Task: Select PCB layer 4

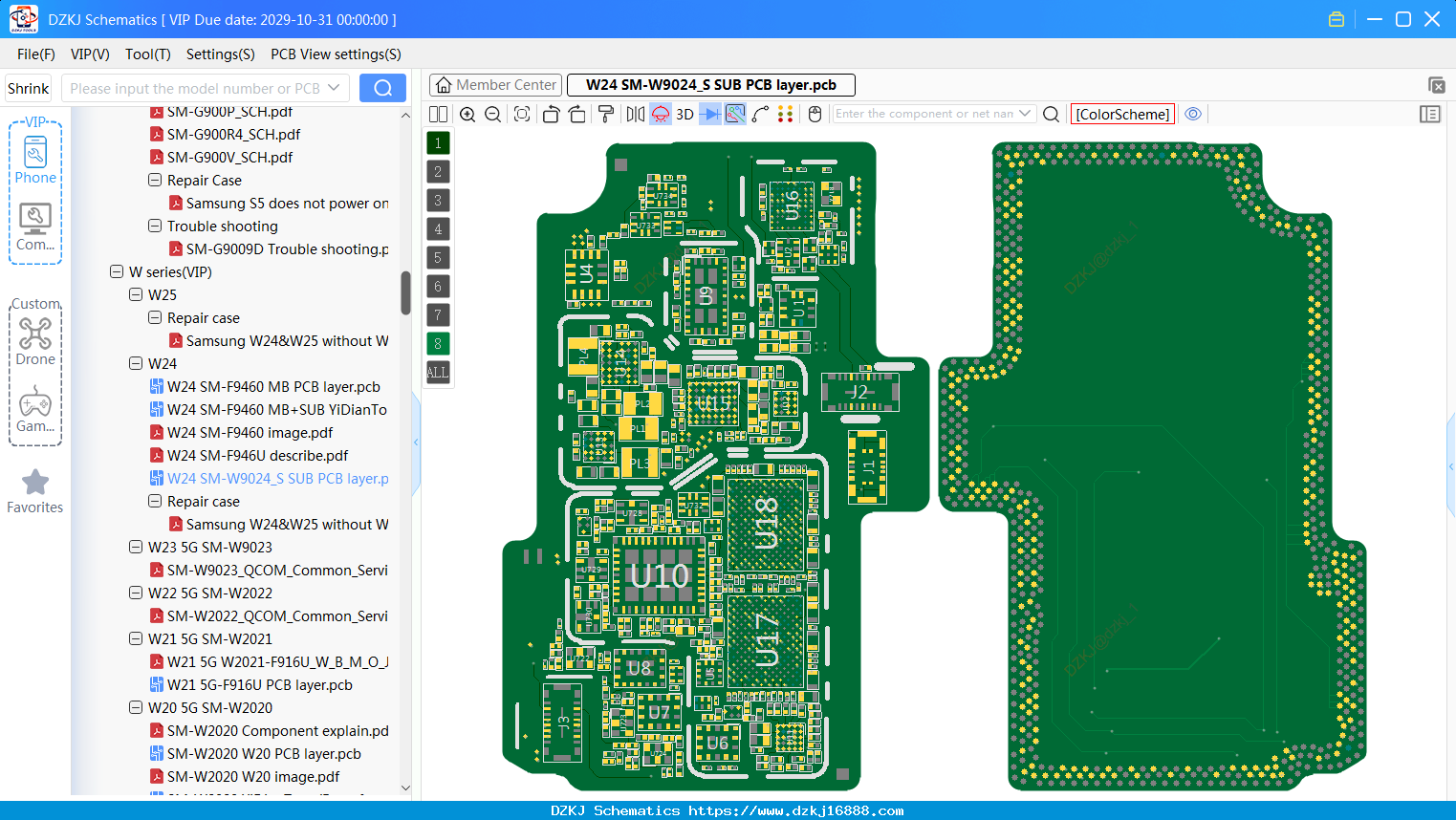Action: coord(438,229)
